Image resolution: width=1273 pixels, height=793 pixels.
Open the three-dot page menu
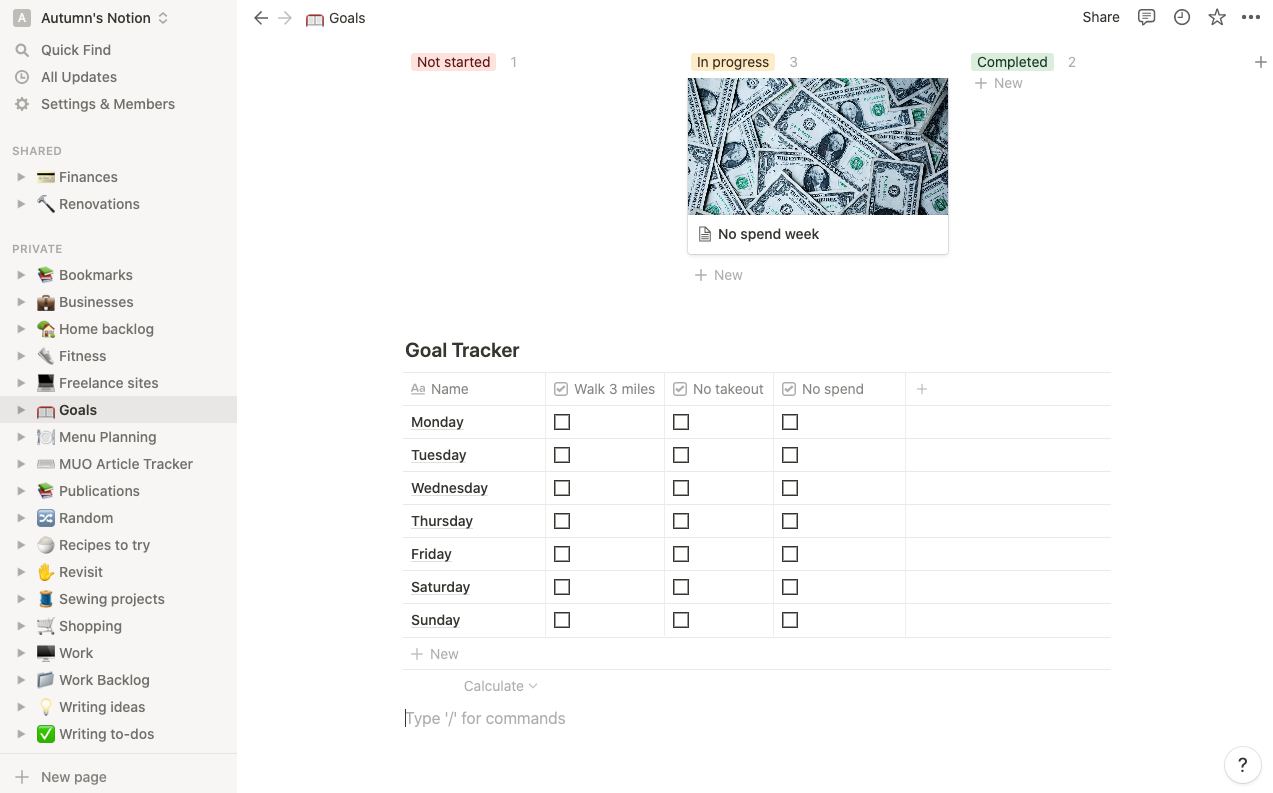[1251, 17]
